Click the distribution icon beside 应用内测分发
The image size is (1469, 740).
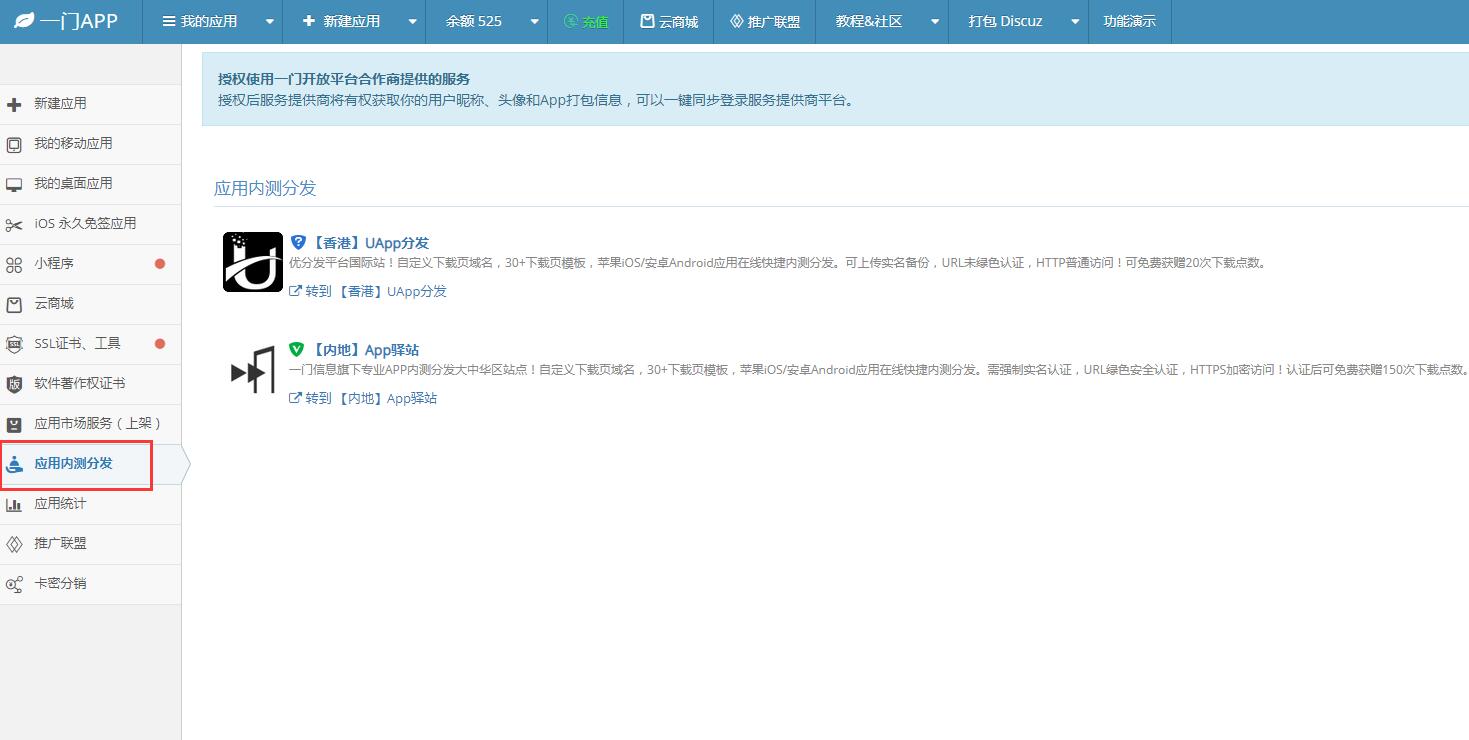click(x=14, y=464)
